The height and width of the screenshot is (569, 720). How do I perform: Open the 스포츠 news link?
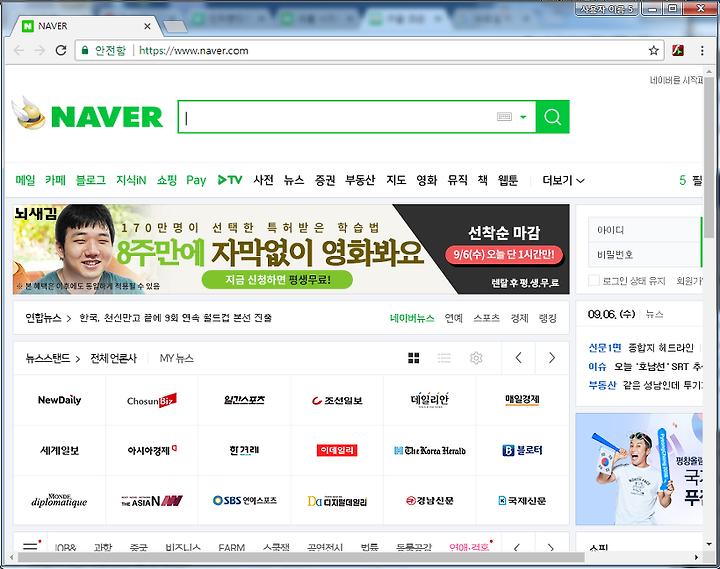coord(486,318)
